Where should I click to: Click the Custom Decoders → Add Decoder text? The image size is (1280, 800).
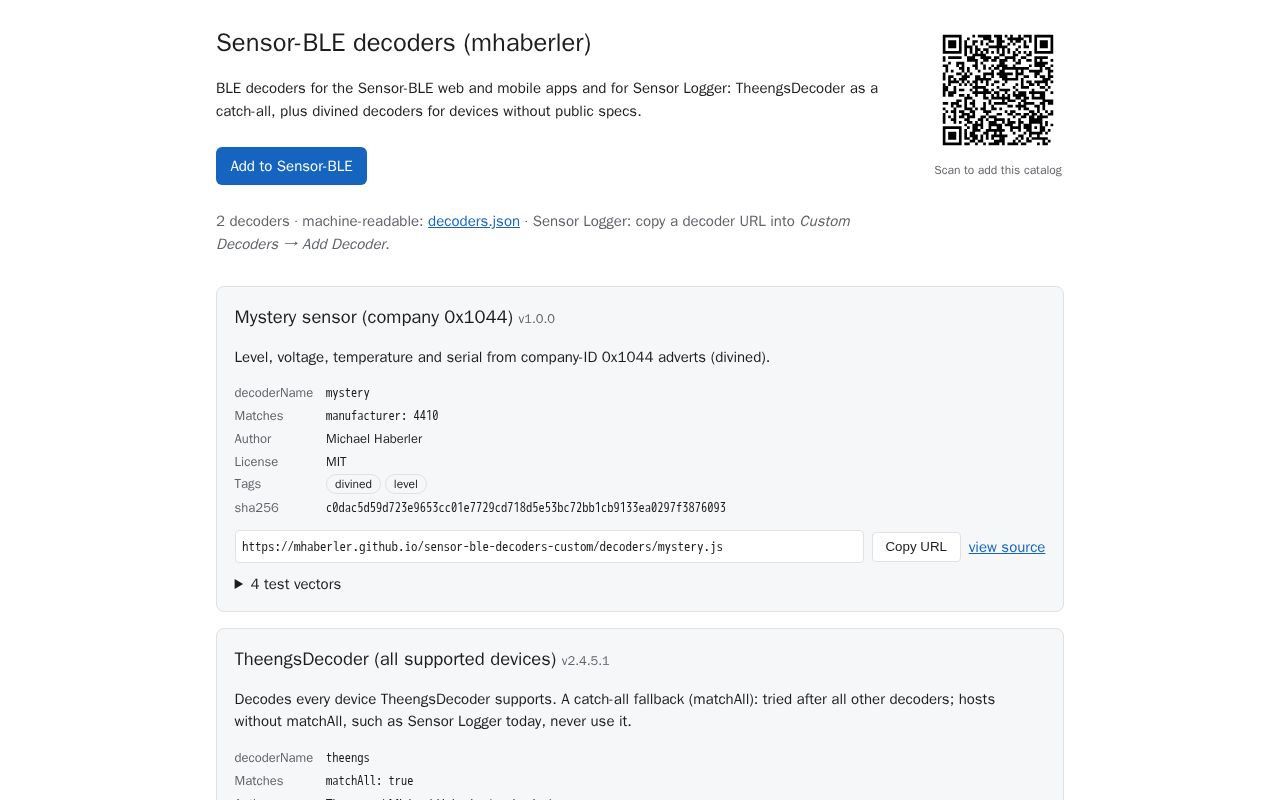tap(533, 233)
